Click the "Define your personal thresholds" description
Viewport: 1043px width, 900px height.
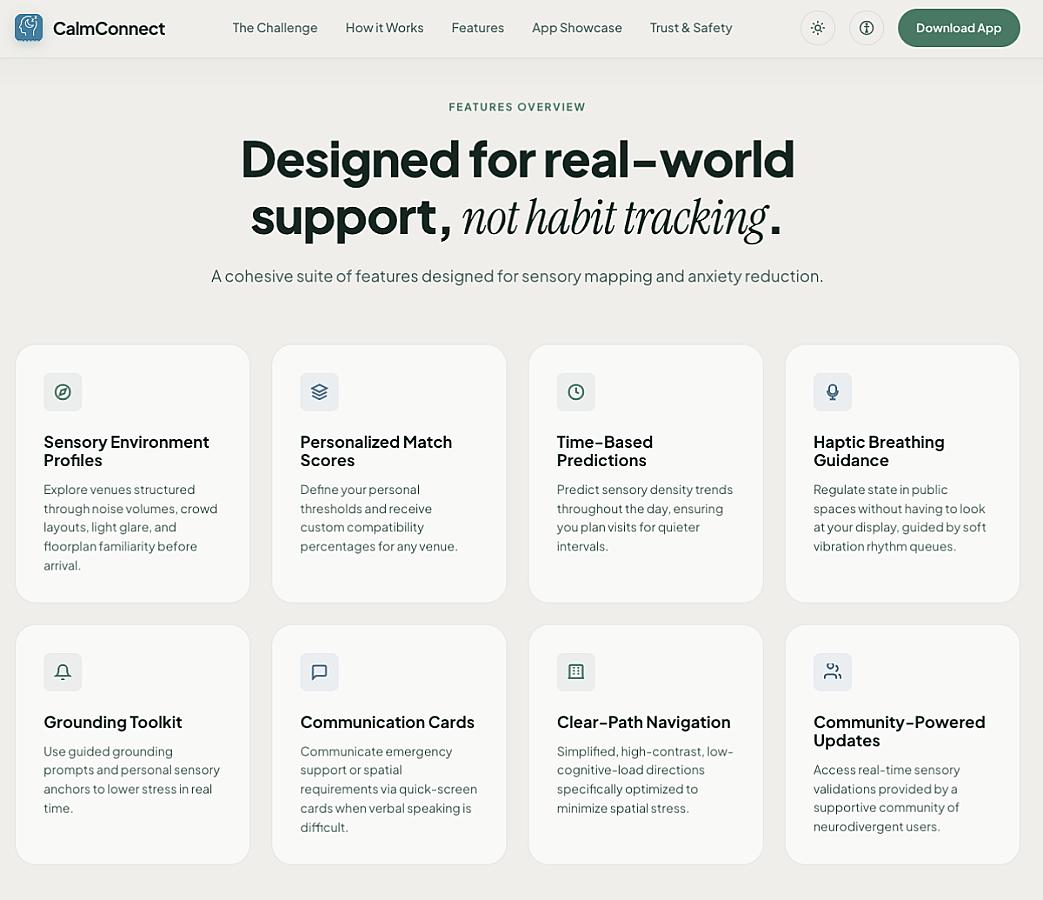point(378,518)
